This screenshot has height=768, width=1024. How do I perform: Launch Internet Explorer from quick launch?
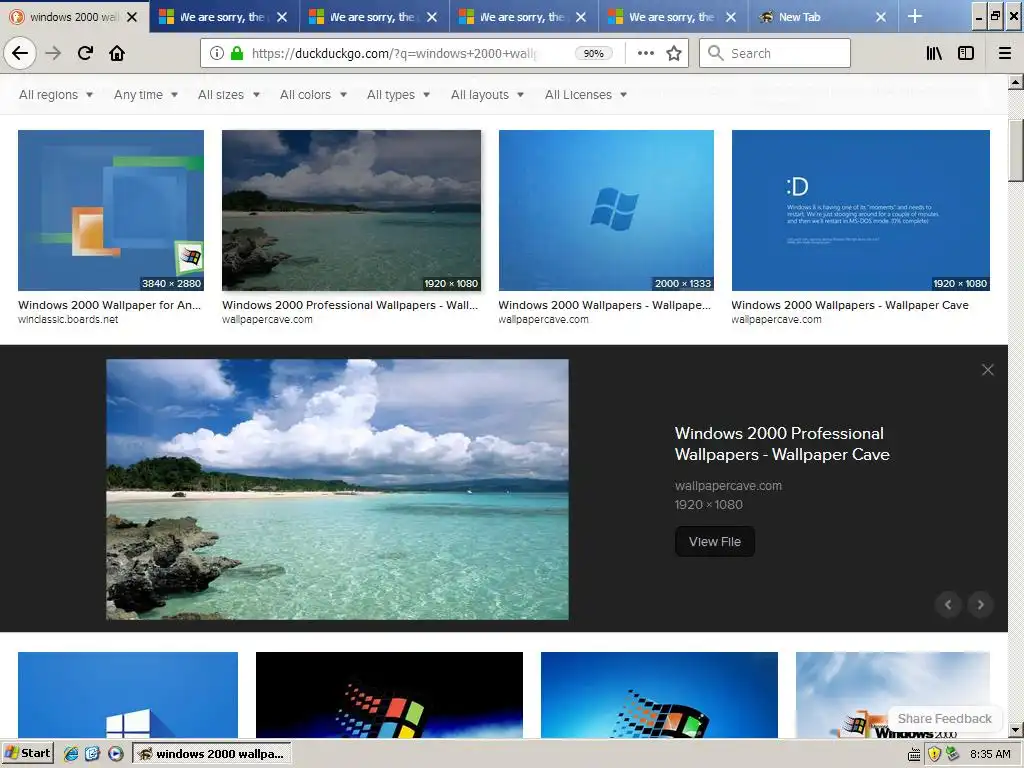tap(71, 754)
